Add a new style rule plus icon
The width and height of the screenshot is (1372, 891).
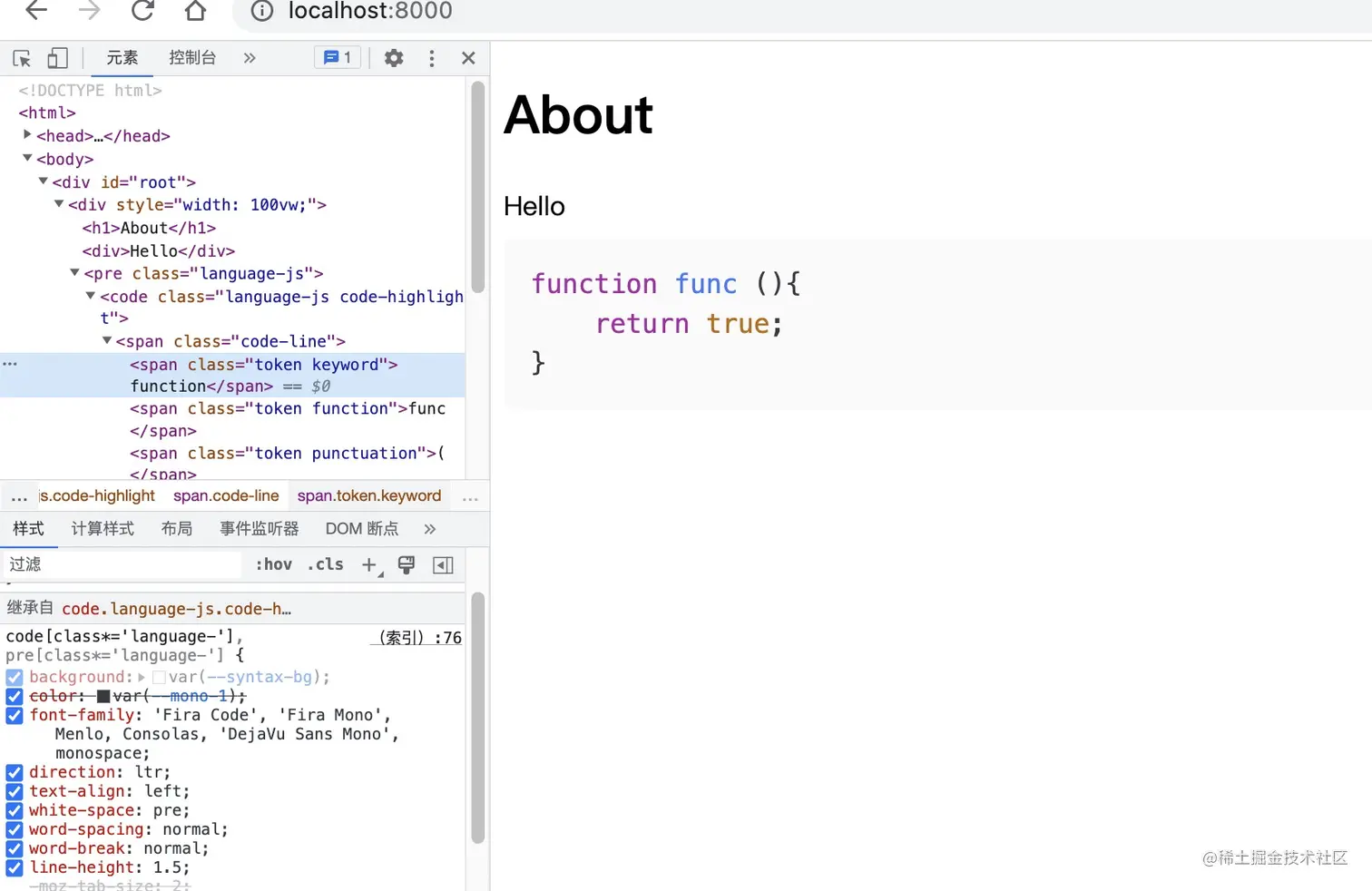[x=370, y=565]
